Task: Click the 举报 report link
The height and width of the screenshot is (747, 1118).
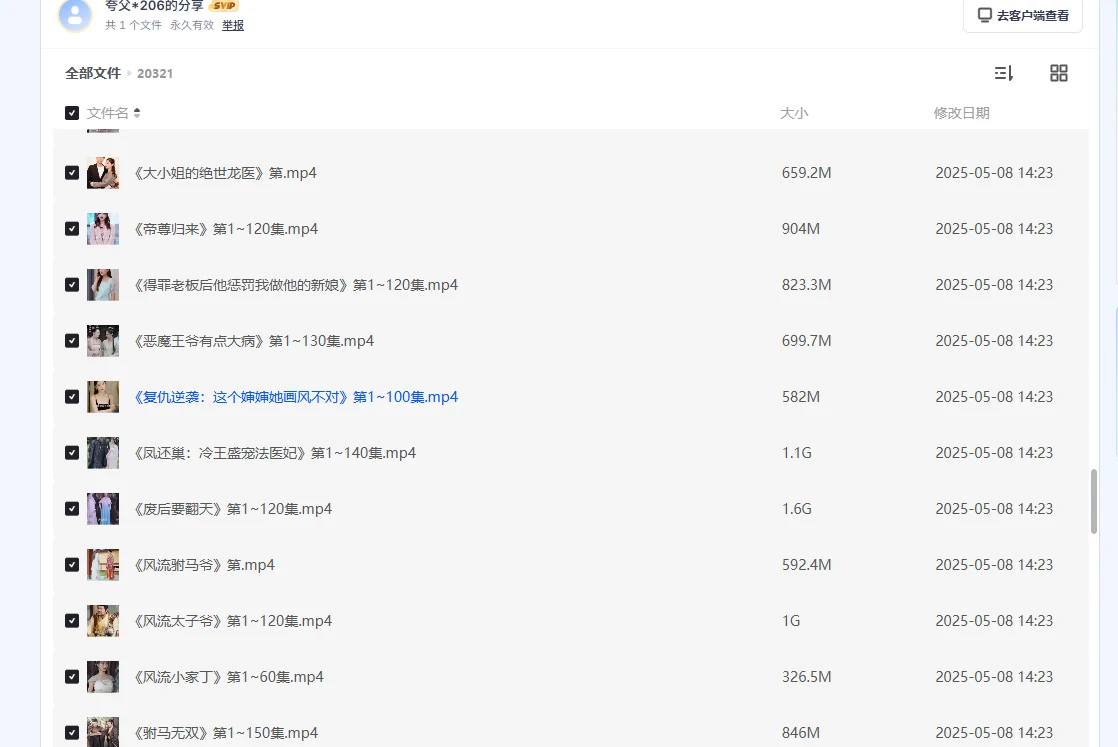Action: (x=232, y=25)
